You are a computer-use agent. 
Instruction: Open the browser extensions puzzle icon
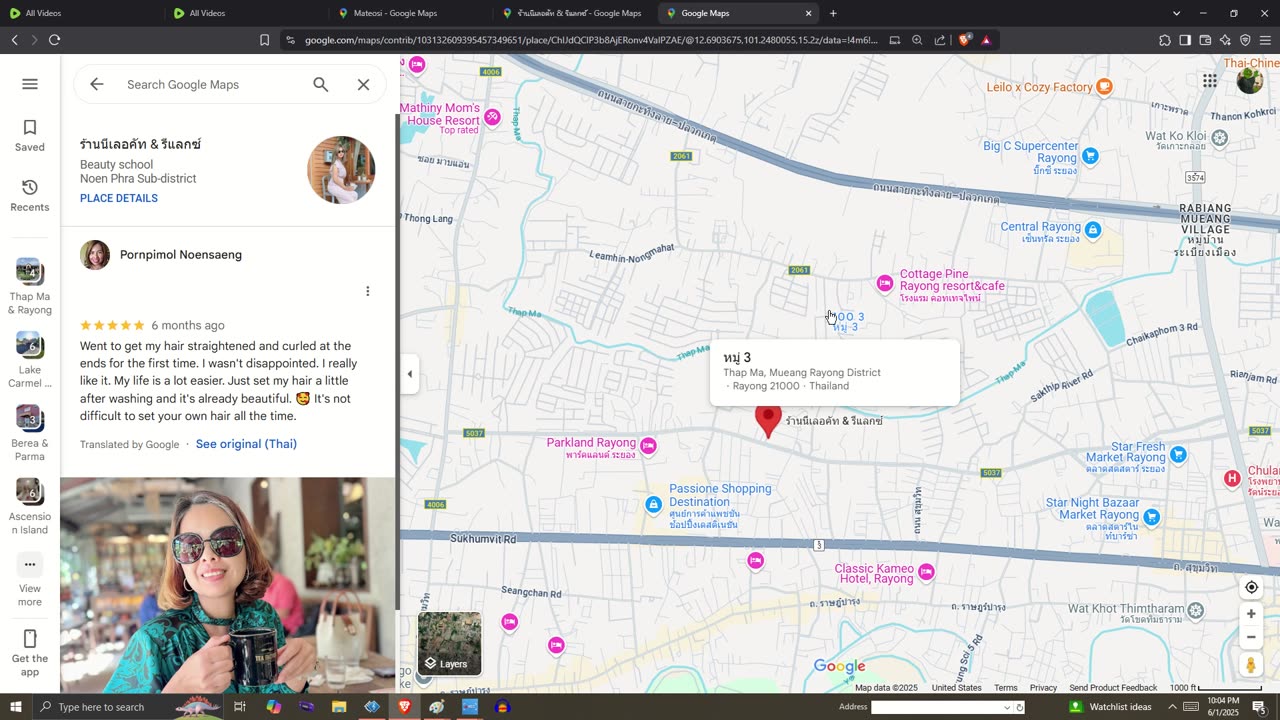point(1165,40)
